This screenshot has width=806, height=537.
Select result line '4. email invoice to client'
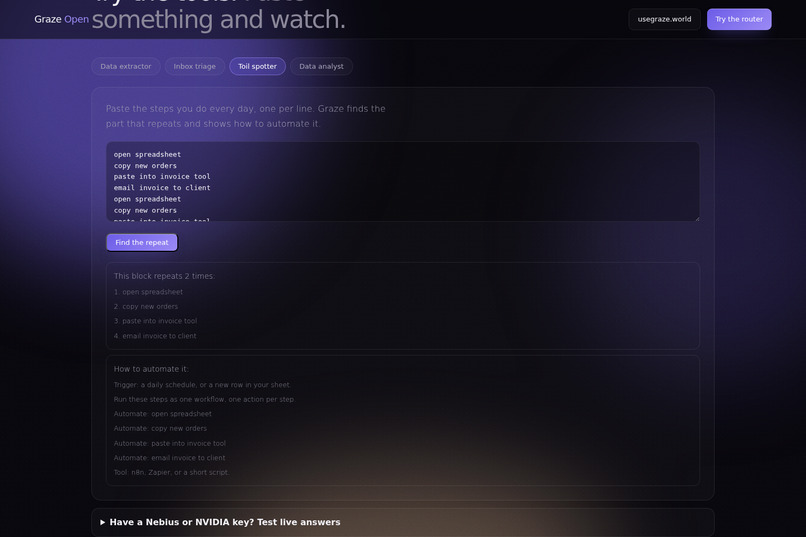pyautogui.click(x=155, y=336)
